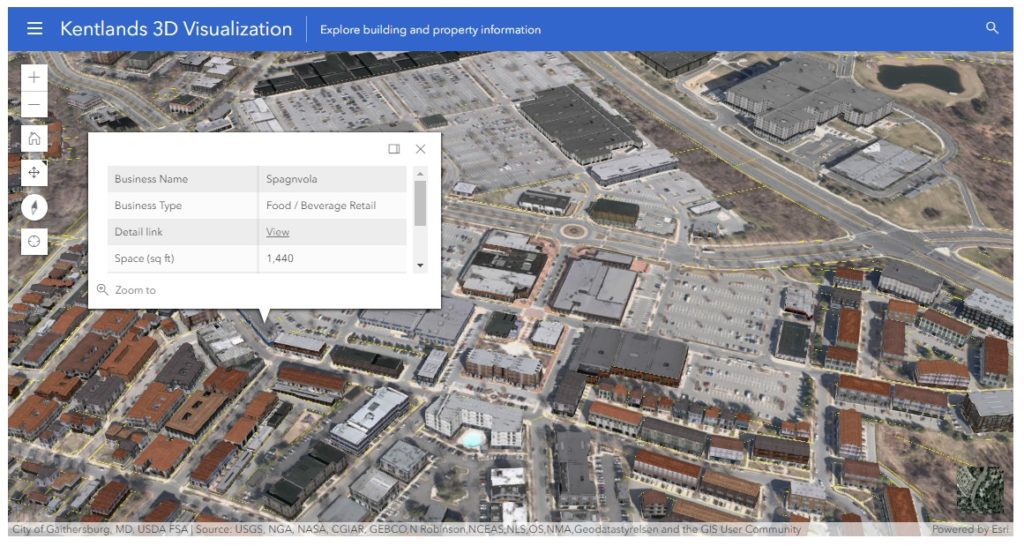Image resolution: width=1024 pixels, height=546 pixels.
Task: Click the Business Name label
Action: 151,179
